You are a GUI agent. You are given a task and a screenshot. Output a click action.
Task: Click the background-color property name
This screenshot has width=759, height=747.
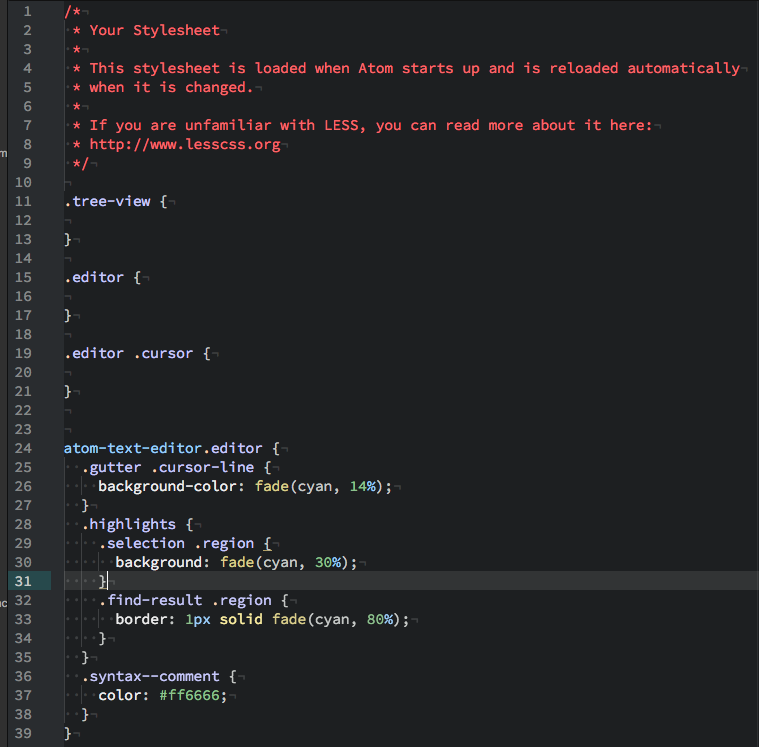[162, 487]
